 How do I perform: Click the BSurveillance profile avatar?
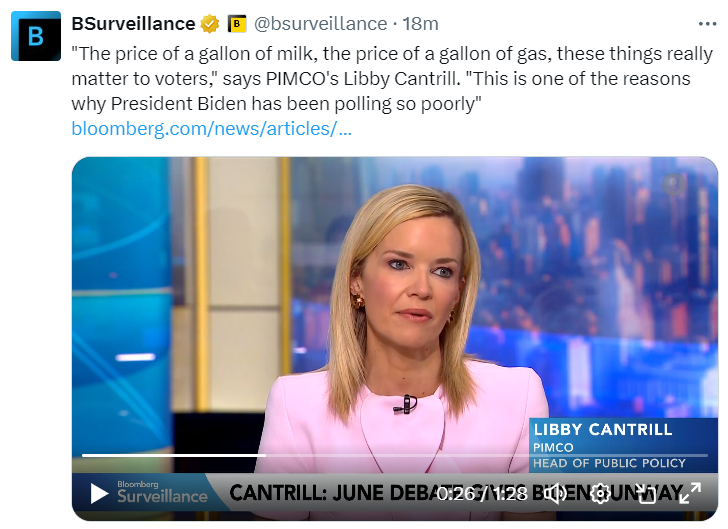point(36,36)
